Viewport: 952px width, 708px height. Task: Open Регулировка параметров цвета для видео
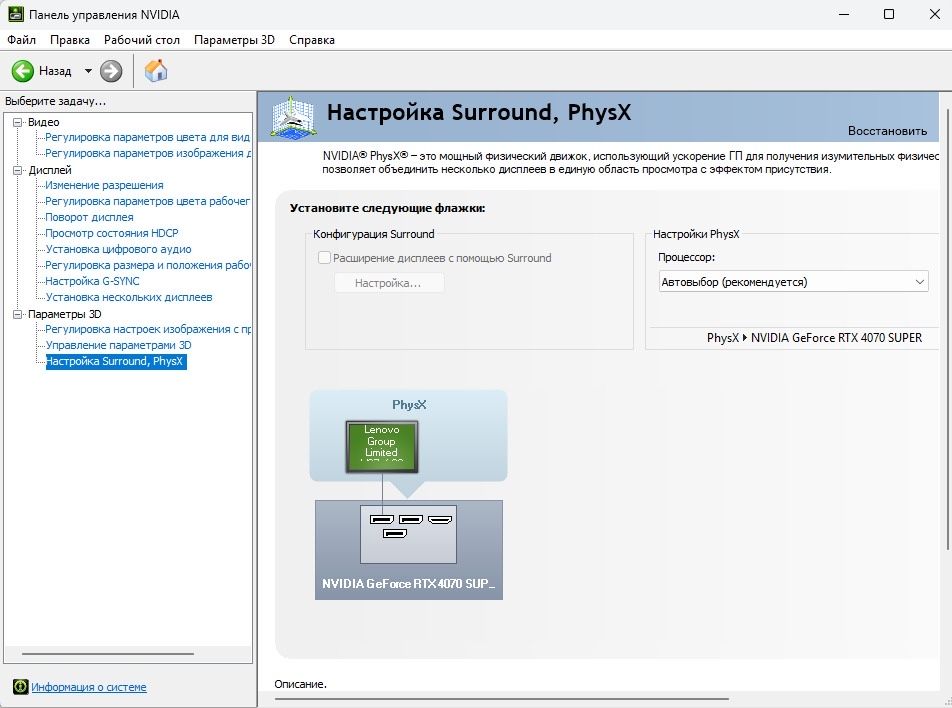148,137
